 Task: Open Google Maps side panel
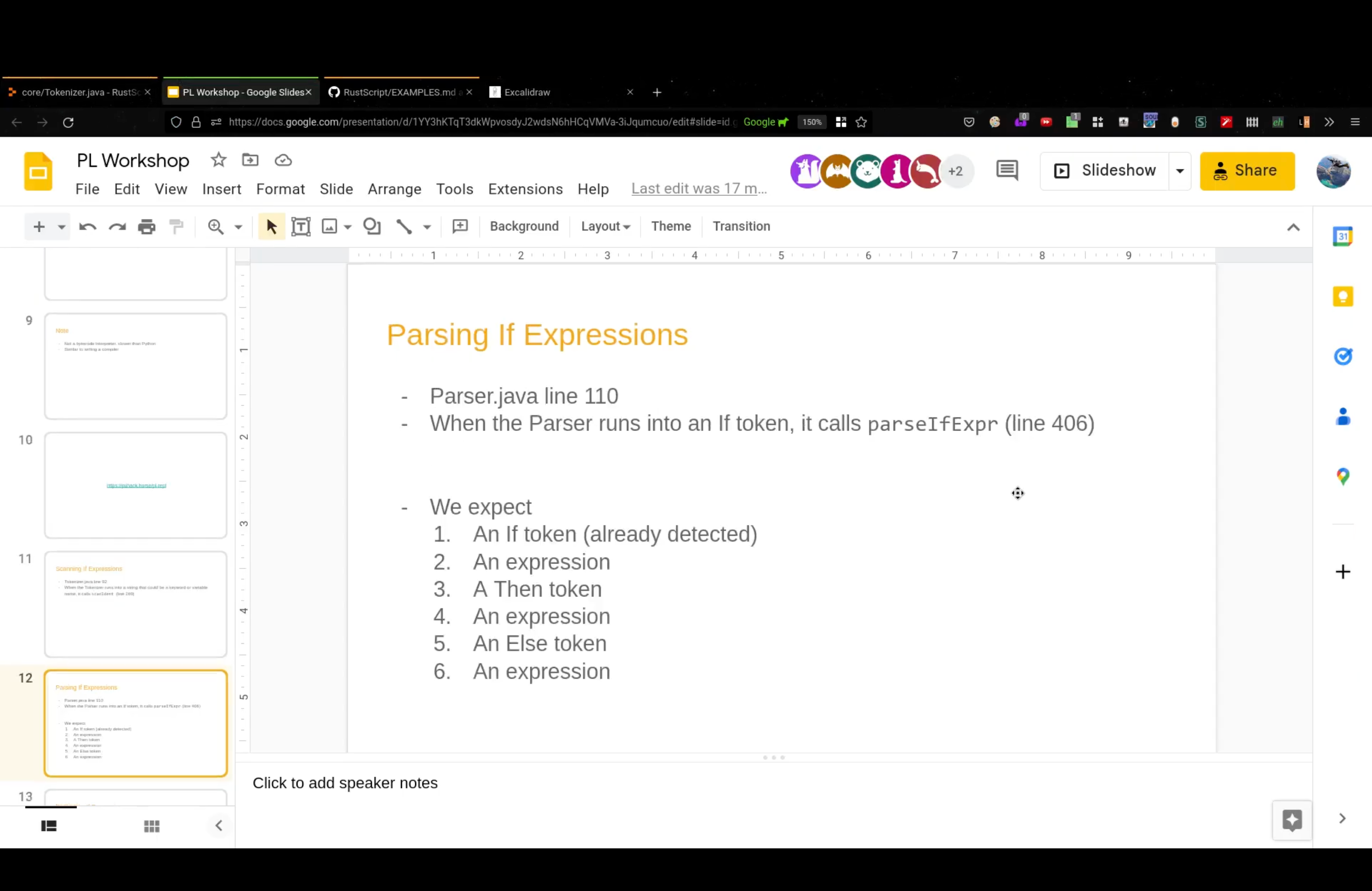tap(1343, 476)
